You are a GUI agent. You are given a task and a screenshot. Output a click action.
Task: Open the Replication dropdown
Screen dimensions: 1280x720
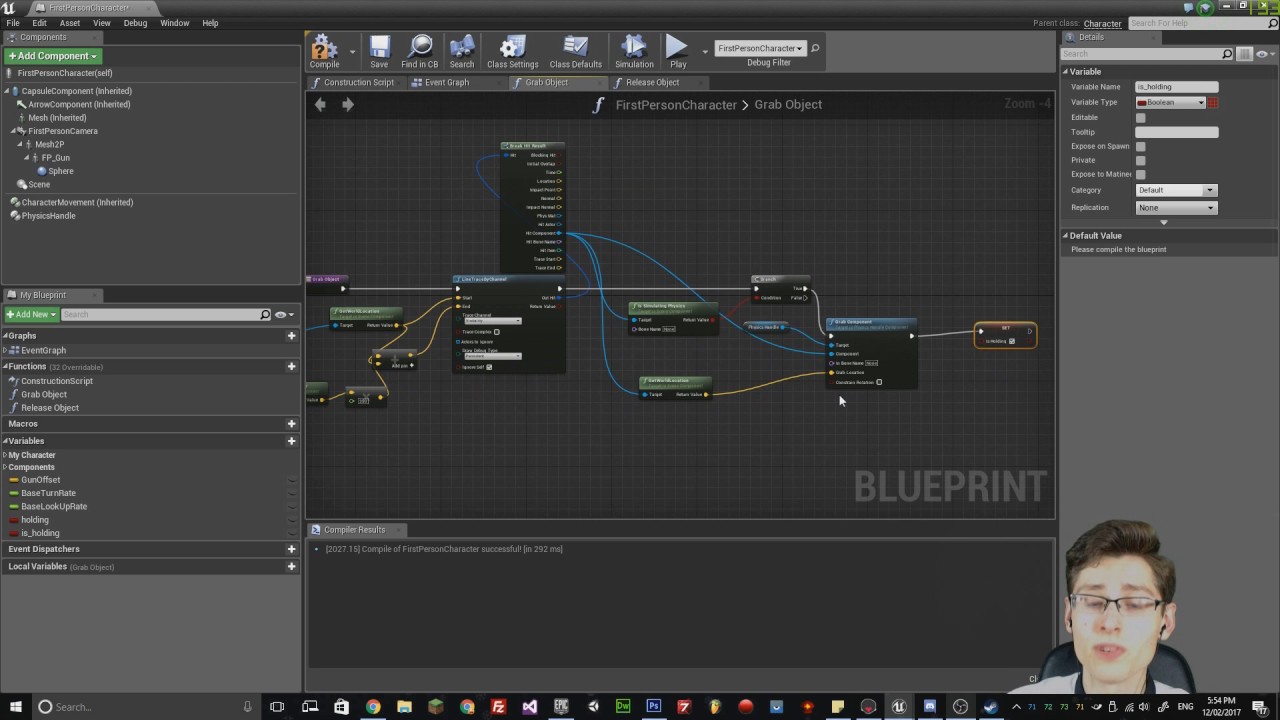pos(1176,208)
